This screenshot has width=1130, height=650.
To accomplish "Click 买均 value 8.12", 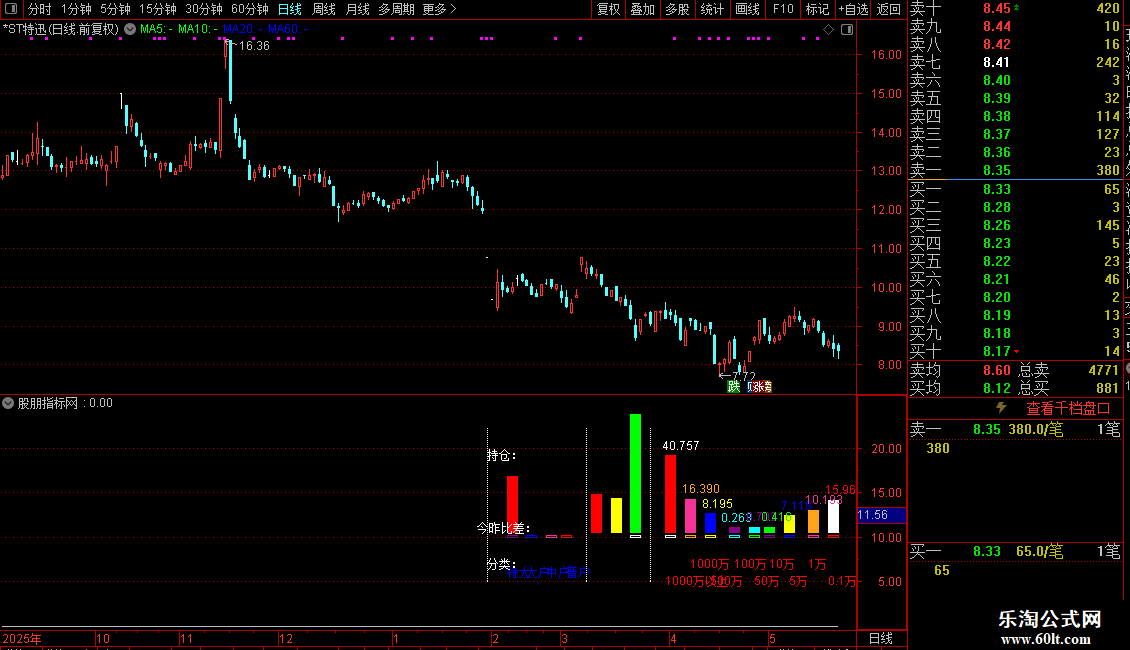I will point(997,388).
